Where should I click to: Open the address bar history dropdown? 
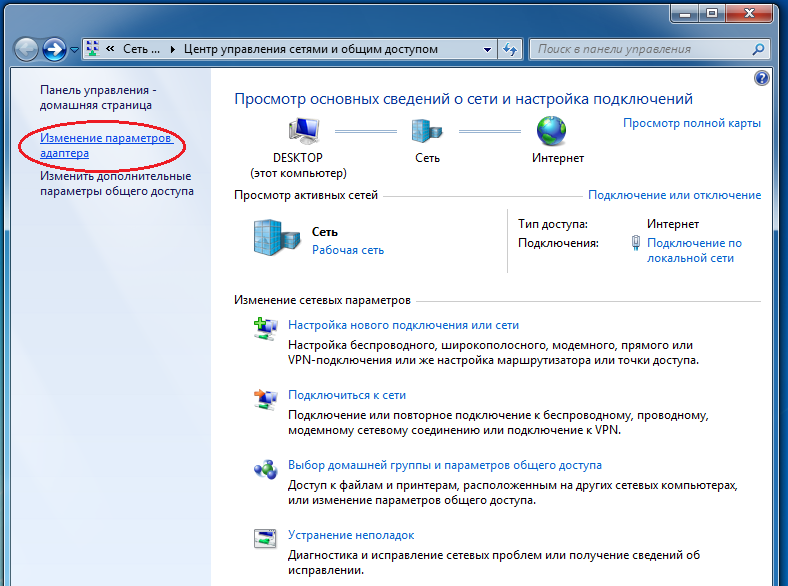tap(487, 49)
